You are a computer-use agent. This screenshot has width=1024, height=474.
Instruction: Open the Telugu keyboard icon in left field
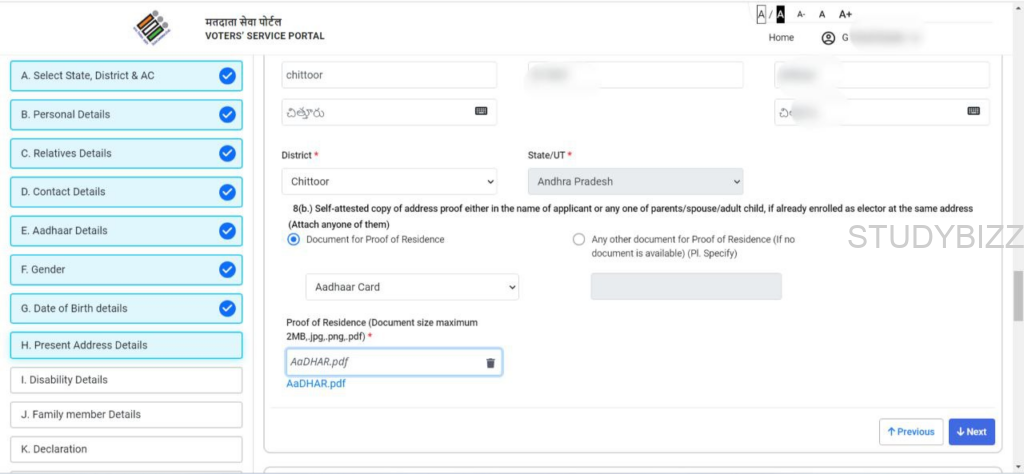click(x=481, y=111)
